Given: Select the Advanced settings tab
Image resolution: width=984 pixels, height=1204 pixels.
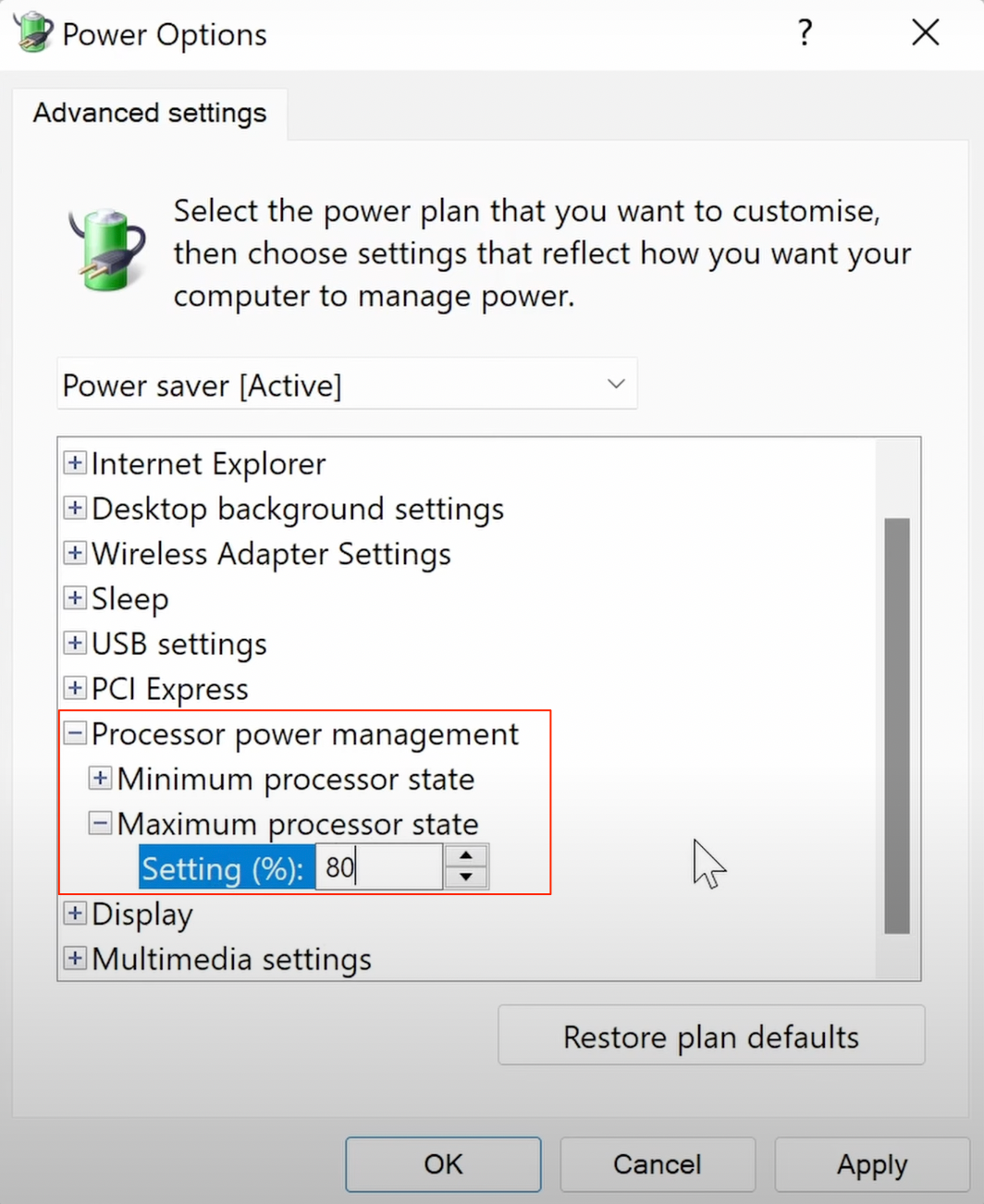Looking at the screenshot, I should (x=150, y=113).
